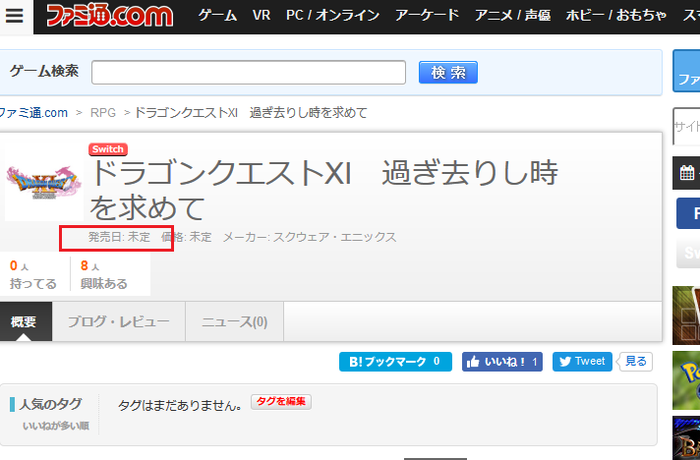Open the ゲーム navigation item

[x=217, y=16]
